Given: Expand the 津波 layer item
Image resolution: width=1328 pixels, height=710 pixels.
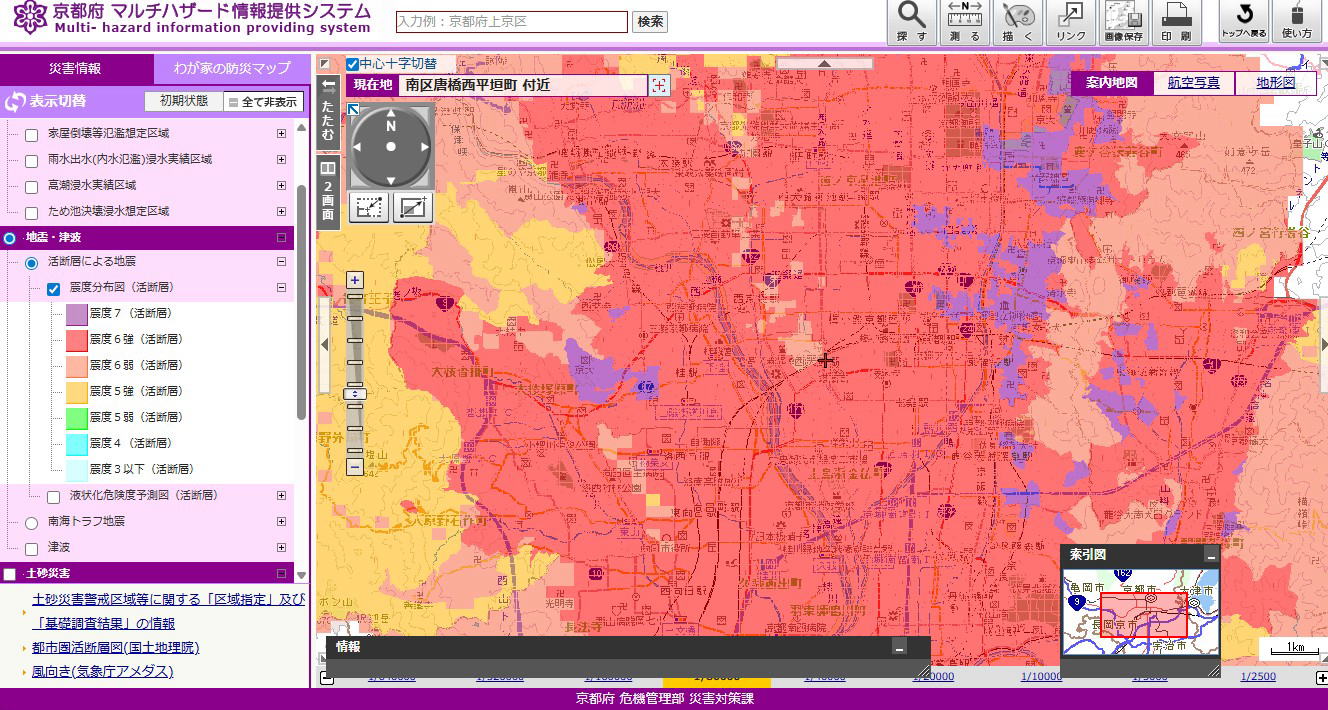Looking at the screenshot, I should (281, 548).
